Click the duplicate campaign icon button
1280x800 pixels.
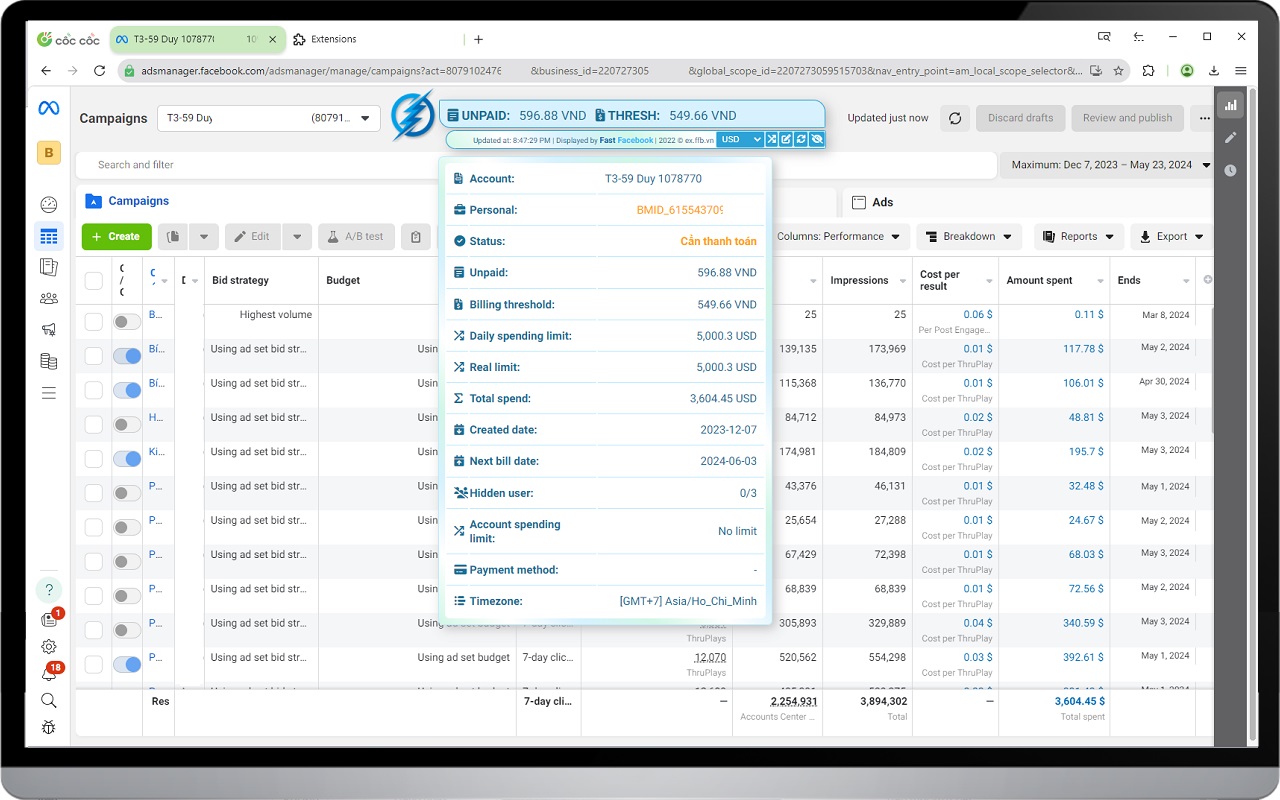click(173, 237)
